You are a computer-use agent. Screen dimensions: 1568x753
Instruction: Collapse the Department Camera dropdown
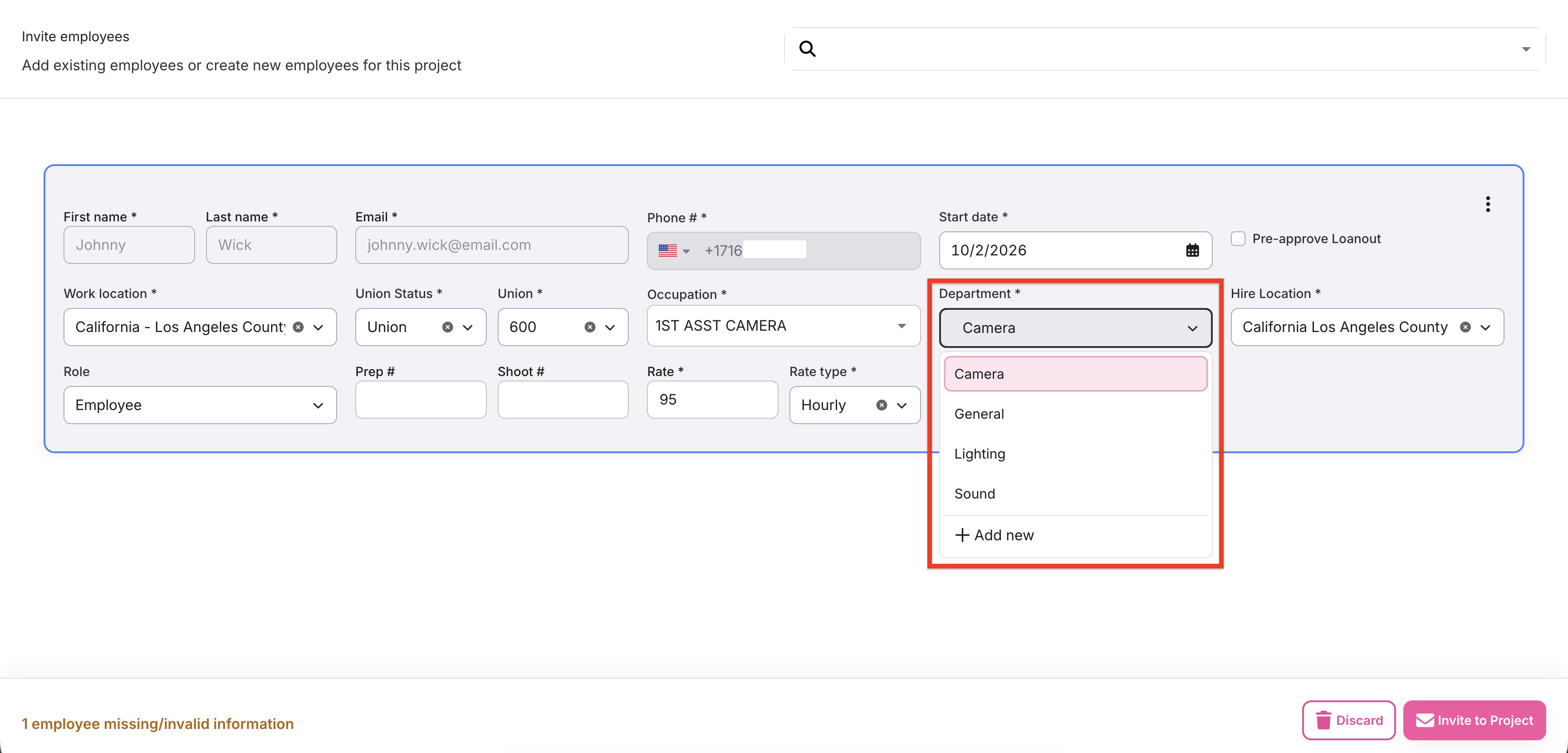[1192, 328]
